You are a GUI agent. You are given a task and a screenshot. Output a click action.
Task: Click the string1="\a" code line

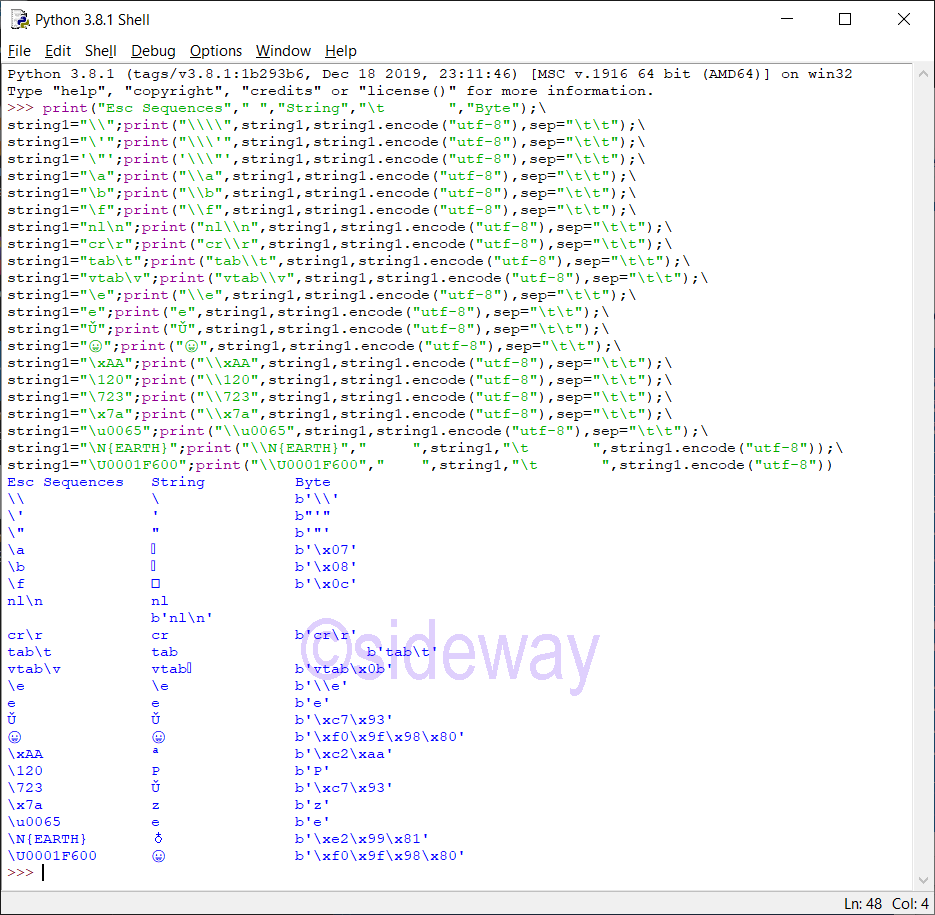point(322,176)
